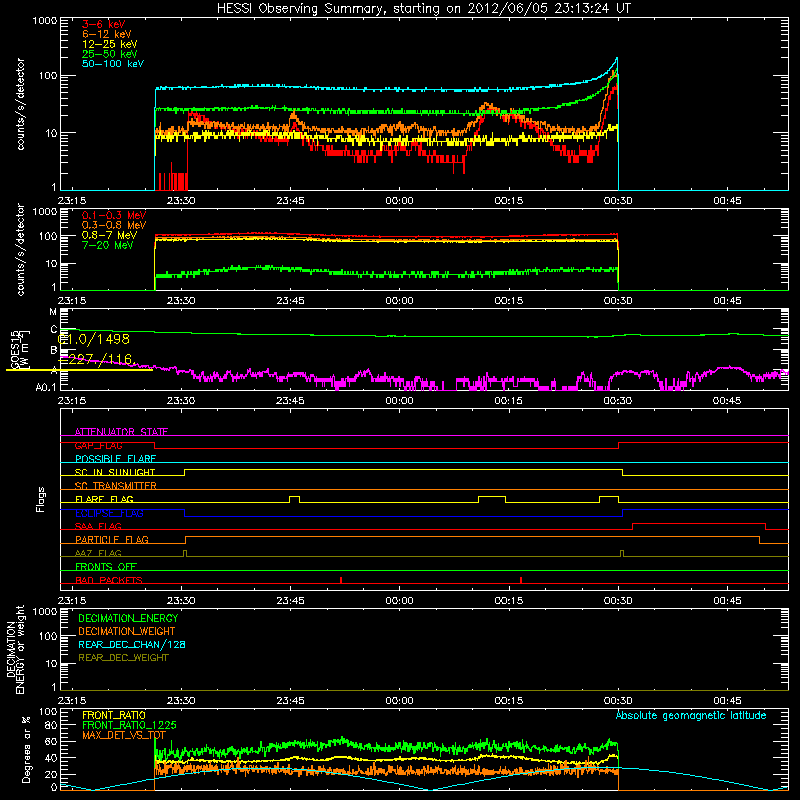The image size is (800, 800).
Task: Select the green 25-50 keV legend label
Action: (x=110, y=54)
